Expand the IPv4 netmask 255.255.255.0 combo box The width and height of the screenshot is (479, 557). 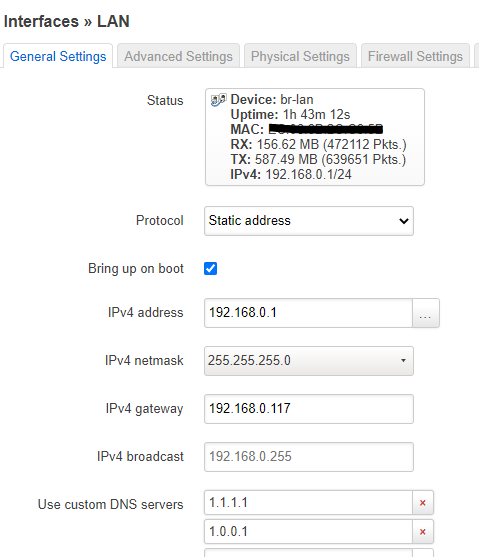pyautogui.click(x=309, y=361)
